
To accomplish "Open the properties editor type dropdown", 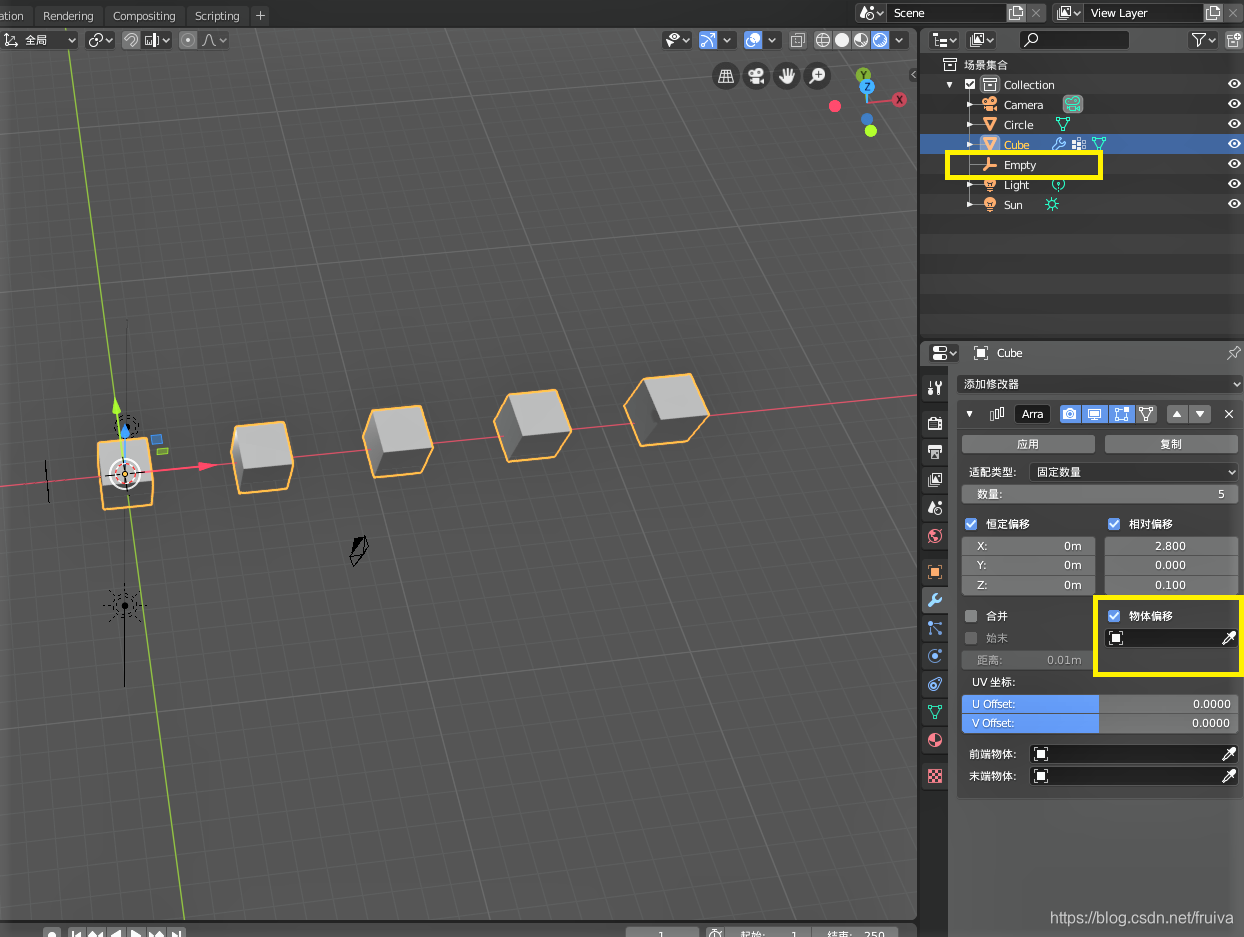I will 943,353.
